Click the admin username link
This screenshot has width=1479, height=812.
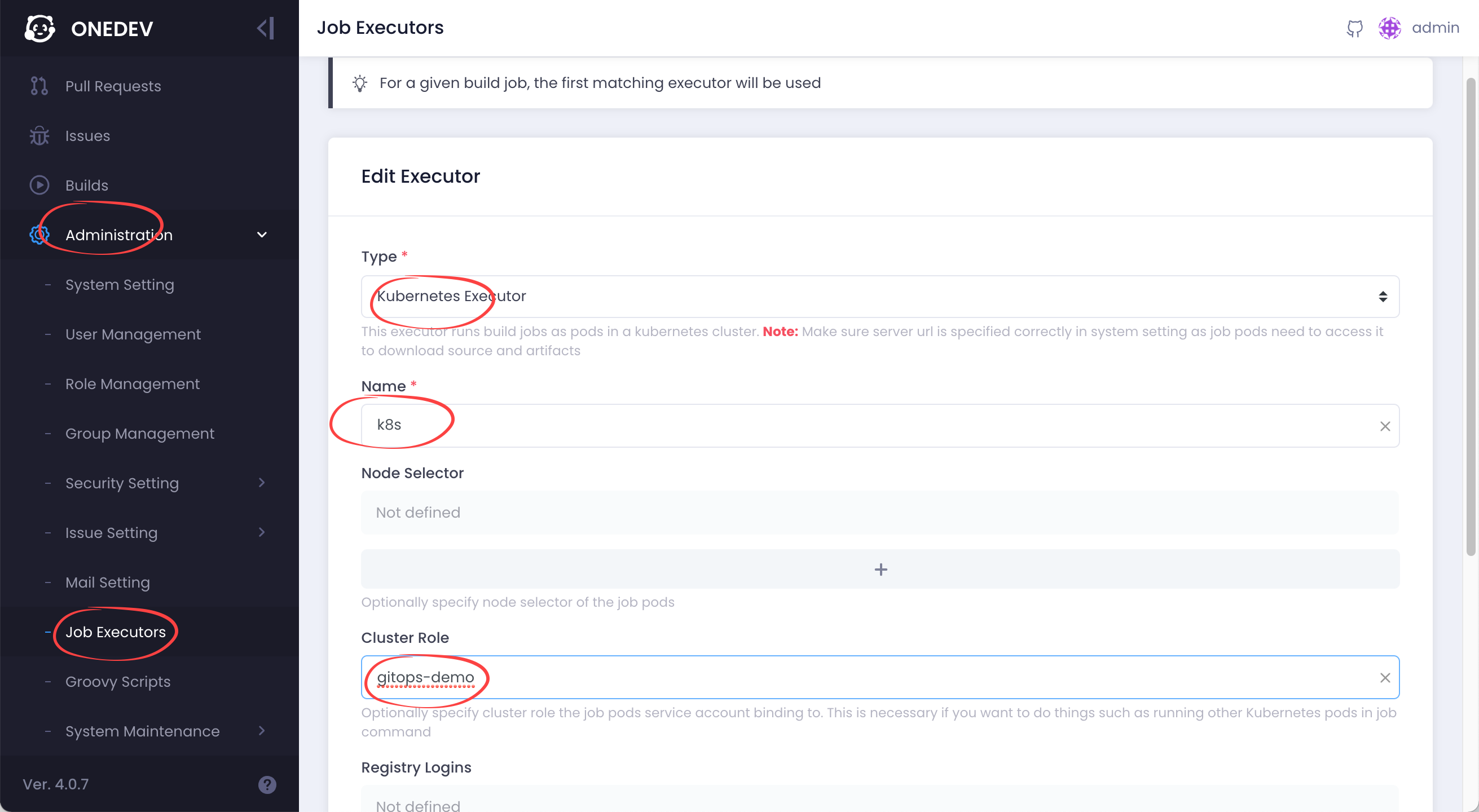(x=1435, y=28)
